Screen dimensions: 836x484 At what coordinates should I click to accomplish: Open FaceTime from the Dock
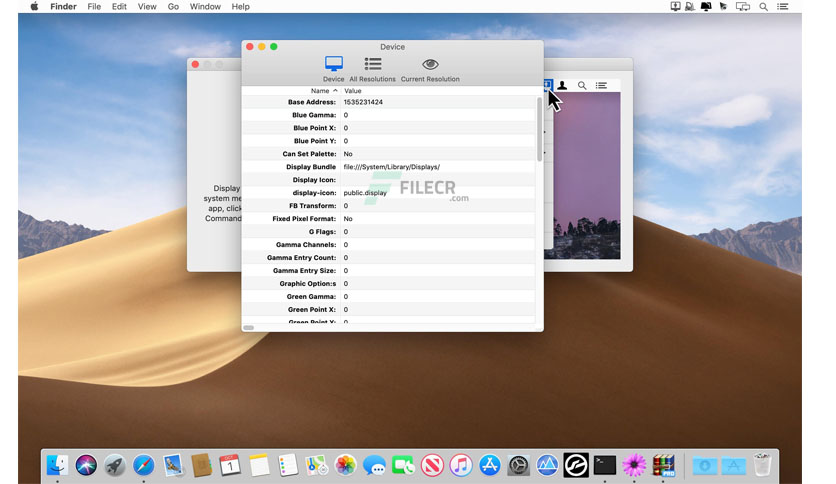click(x=403, y=465)
